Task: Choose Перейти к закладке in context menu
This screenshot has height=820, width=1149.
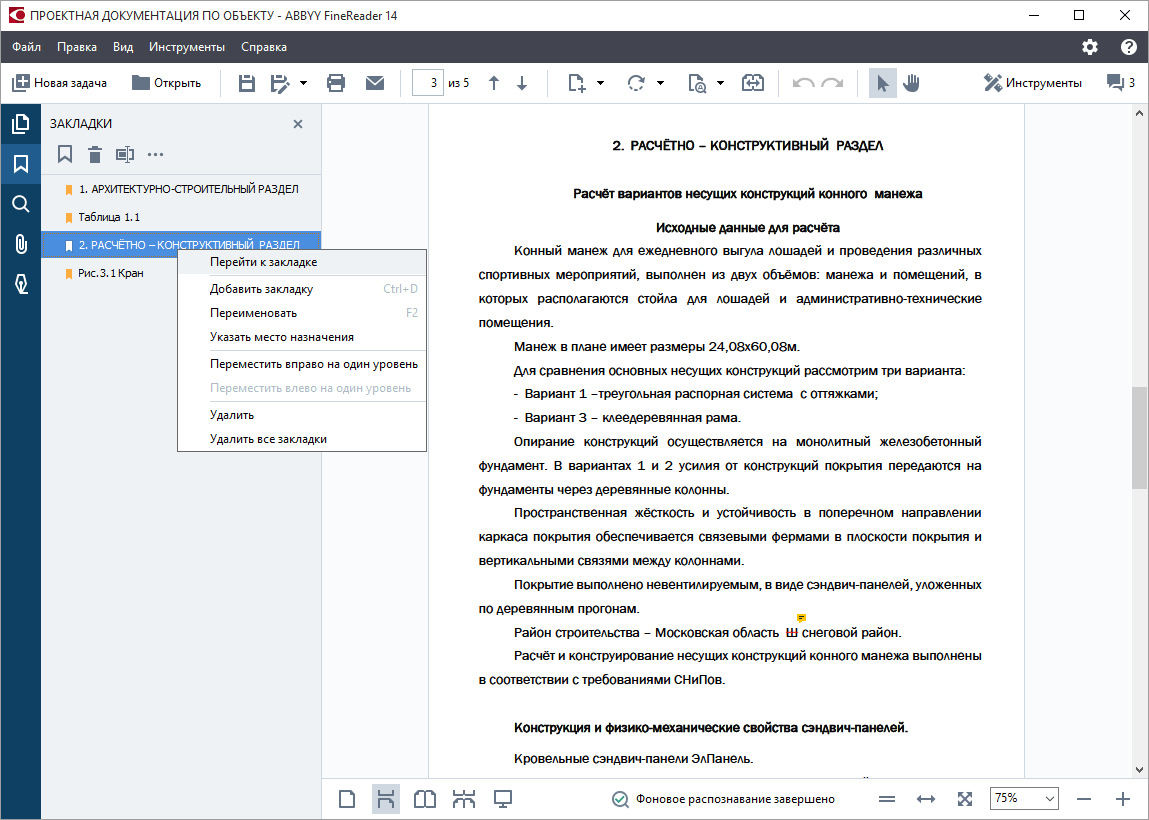Action: point(302,262)
